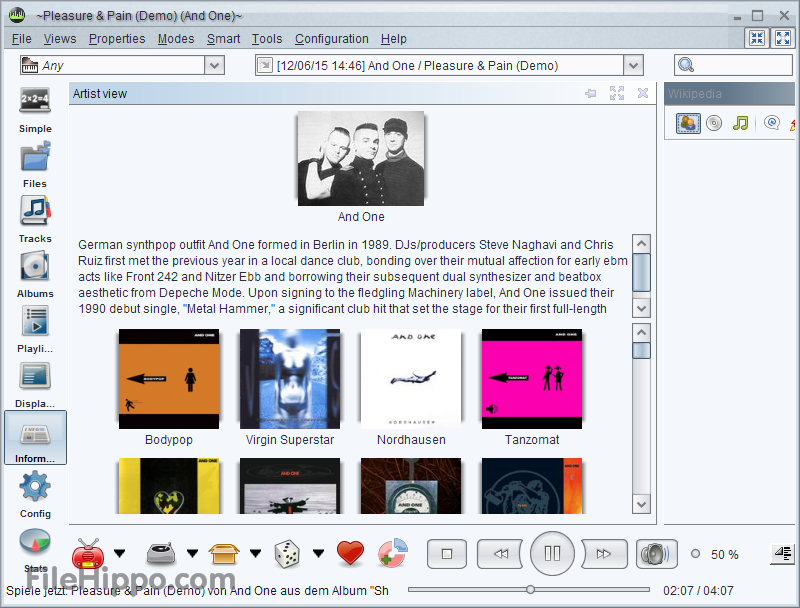Click the open box icon

click(x=223, y=553)
